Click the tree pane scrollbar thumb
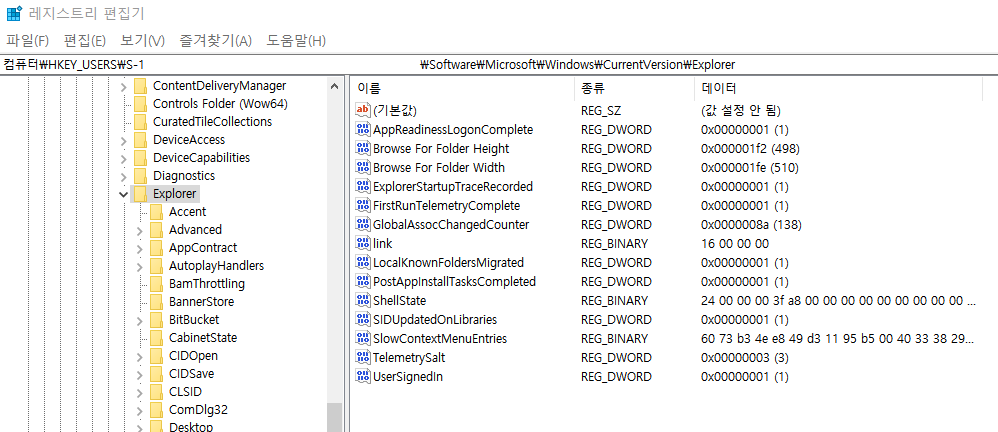Image resolution: width=998 pixels, height=432 pixels. [335, 417]
